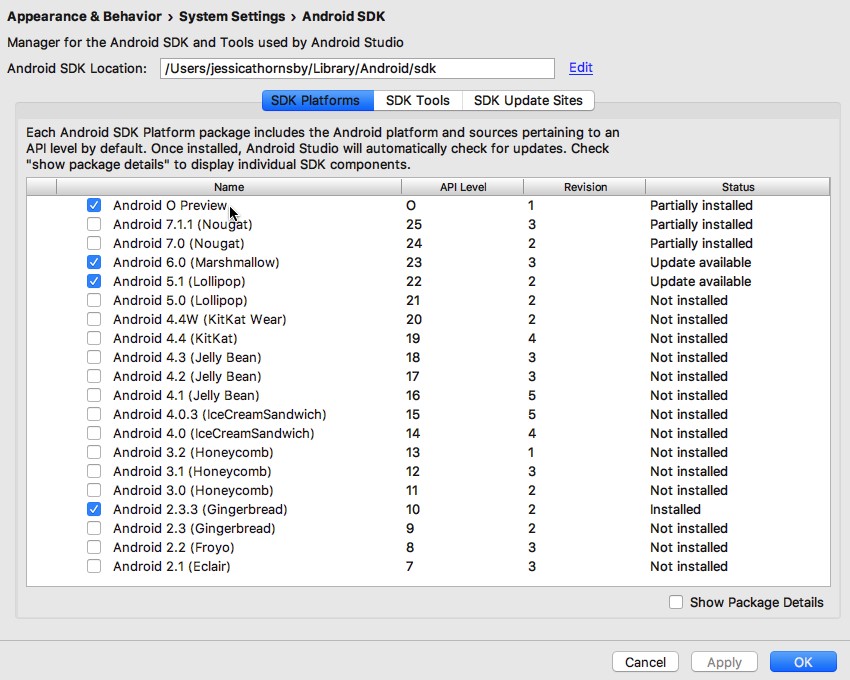850x680 pixels.
Task: Check the Android 3.0 (Honeycomb) checkbox
Action: (x=94, y=490)
